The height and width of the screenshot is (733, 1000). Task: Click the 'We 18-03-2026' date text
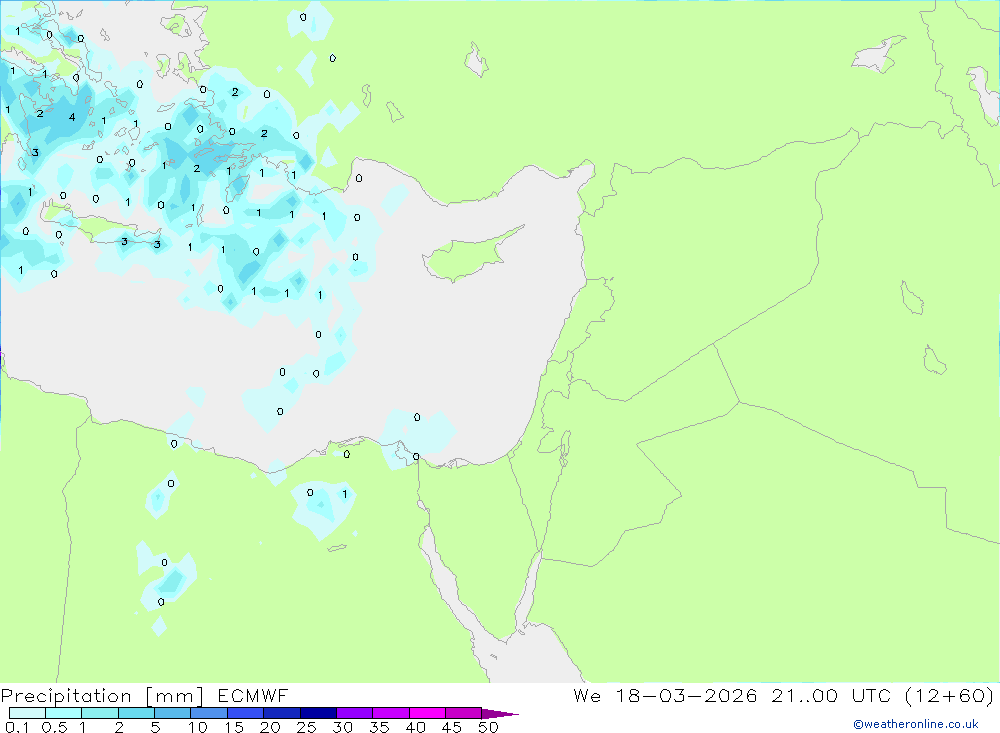click(665, 695)
